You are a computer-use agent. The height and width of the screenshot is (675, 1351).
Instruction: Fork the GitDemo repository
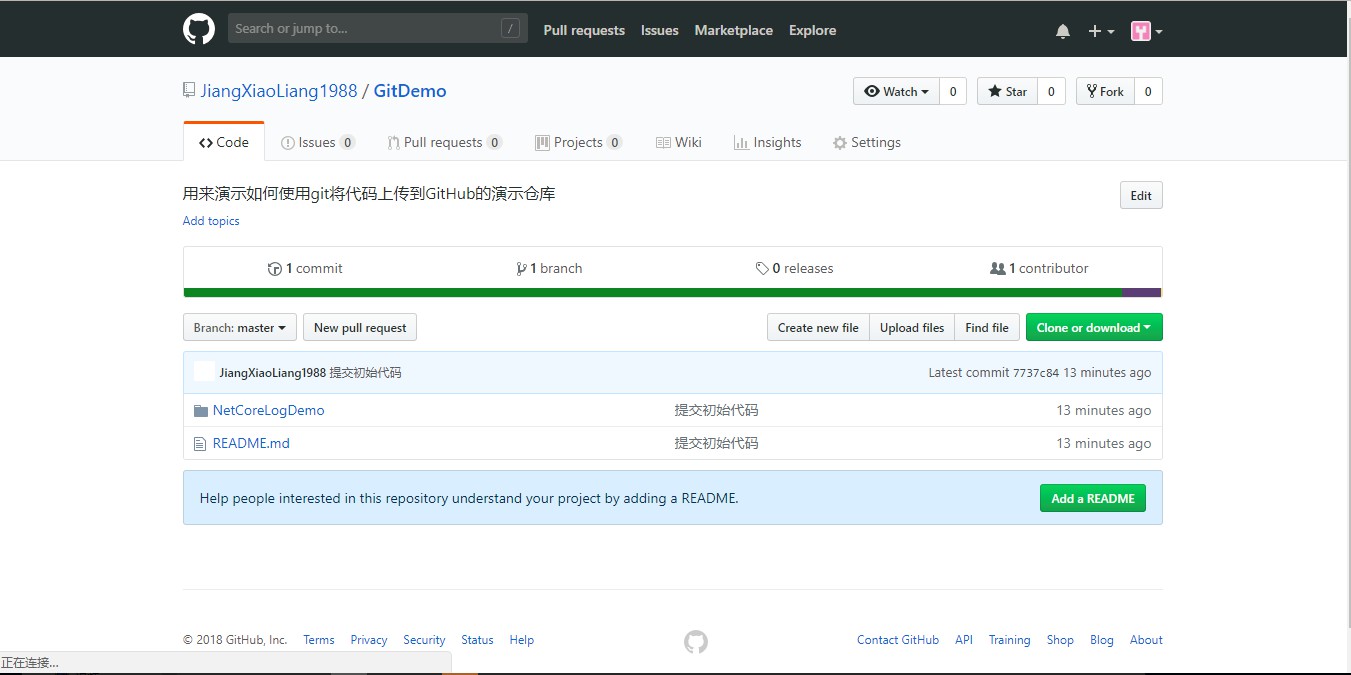coord(1105,91)
